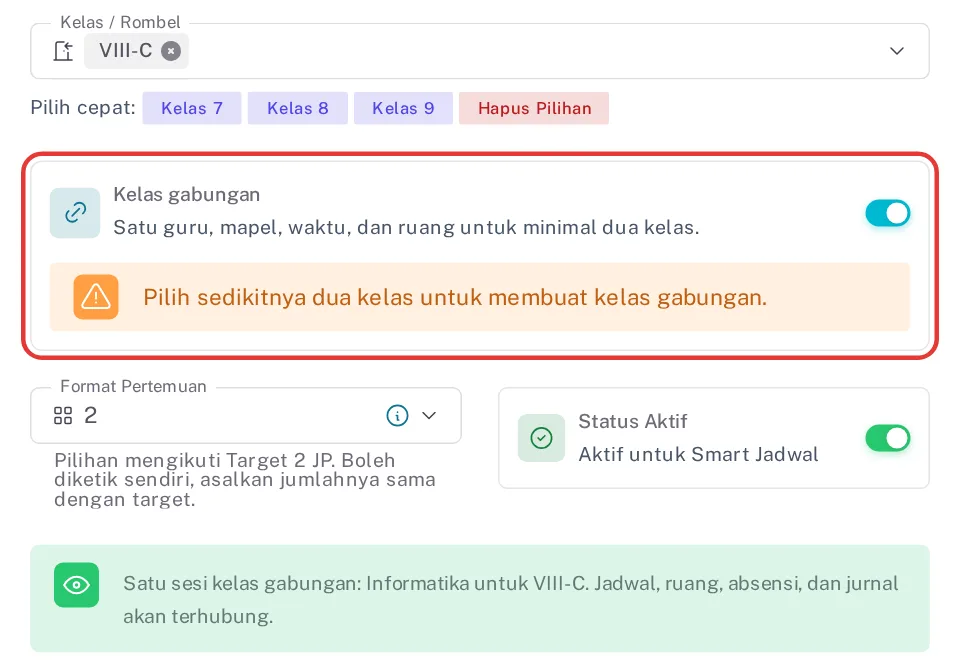
Task: Click the orange warning triangle icon
Action: point(96,297)
